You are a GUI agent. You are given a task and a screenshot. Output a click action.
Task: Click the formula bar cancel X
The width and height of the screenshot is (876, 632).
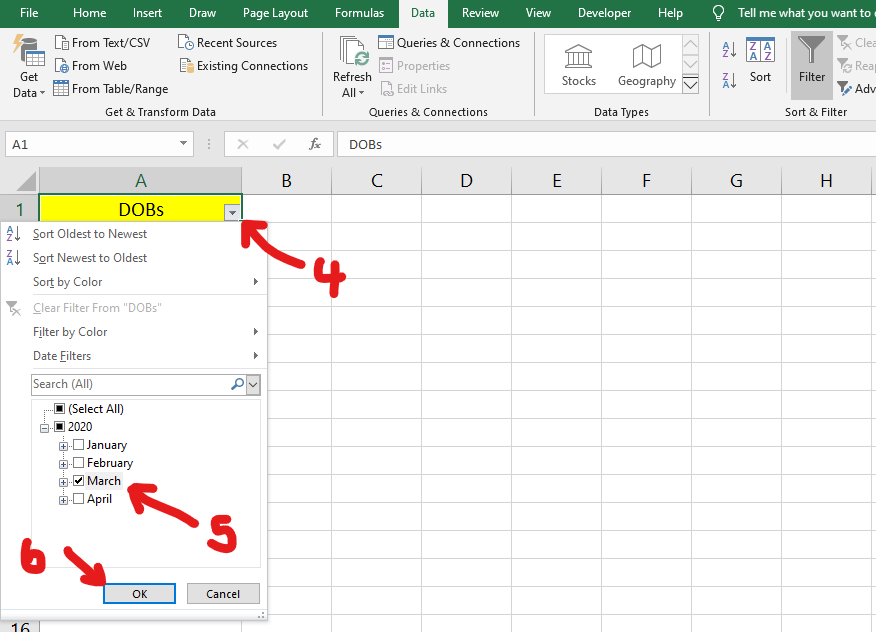(x=243, y=144)
